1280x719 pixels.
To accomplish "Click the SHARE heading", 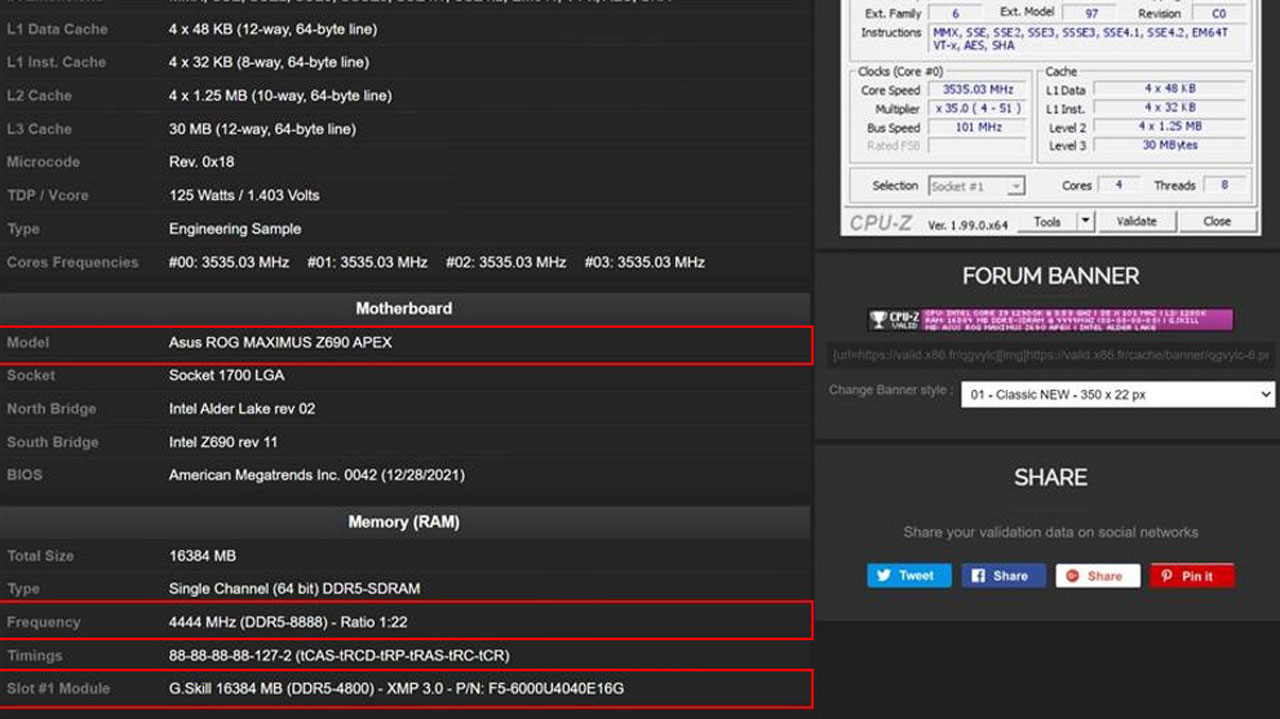I will click(1050, 478).
